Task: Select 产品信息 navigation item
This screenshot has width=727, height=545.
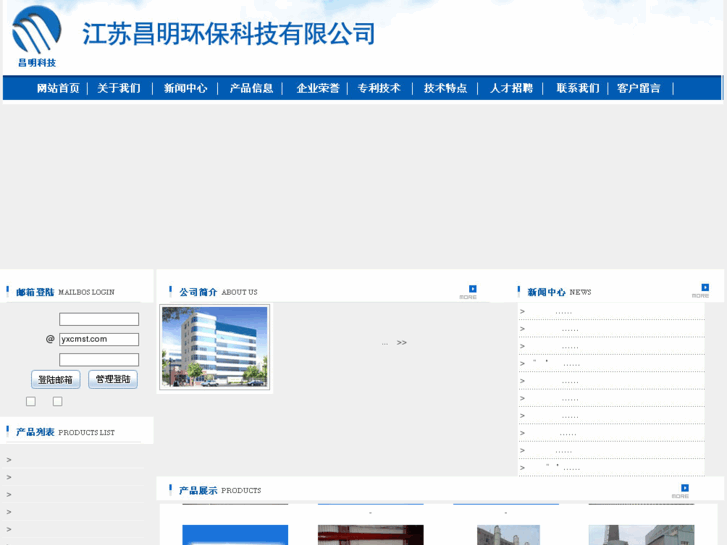Action: (x=251, y=88)
